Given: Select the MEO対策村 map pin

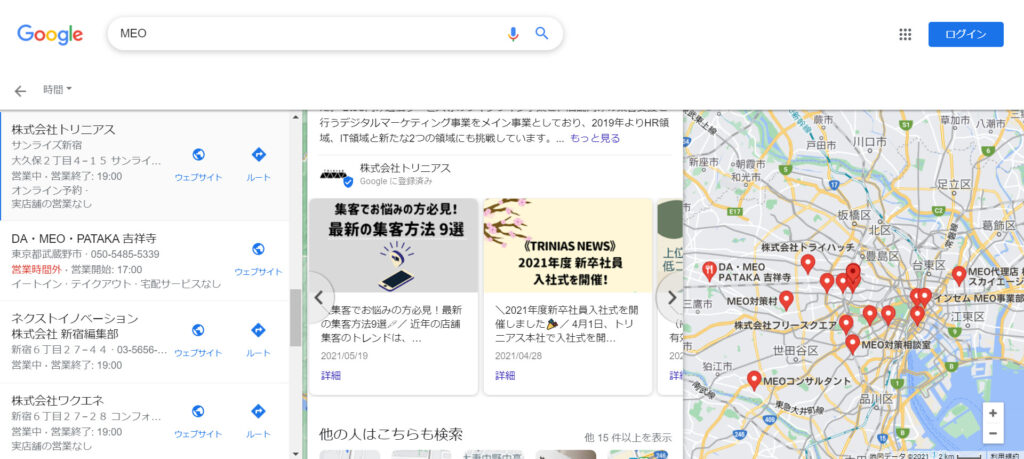Looking at the screenshot, I should coord(786,300).
